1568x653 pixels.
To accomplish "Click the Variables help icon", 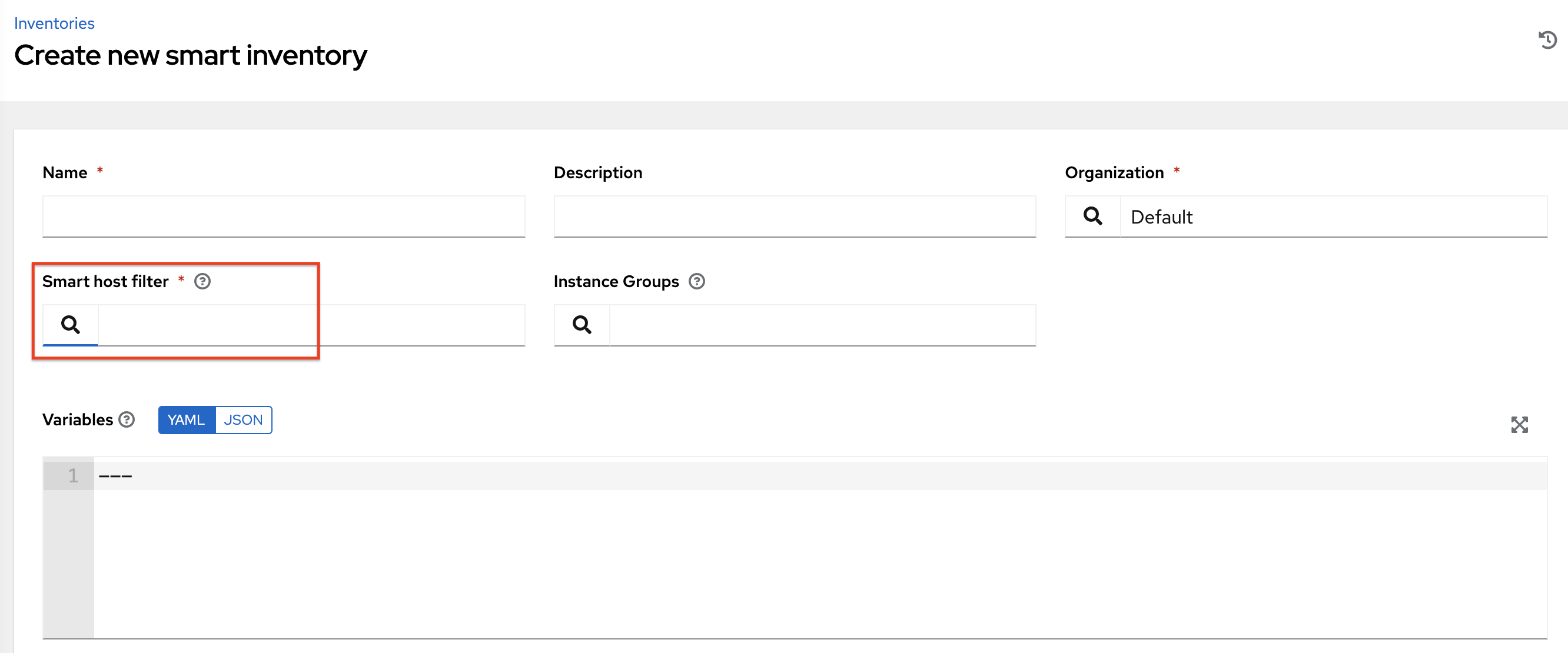I will [126, 419].
